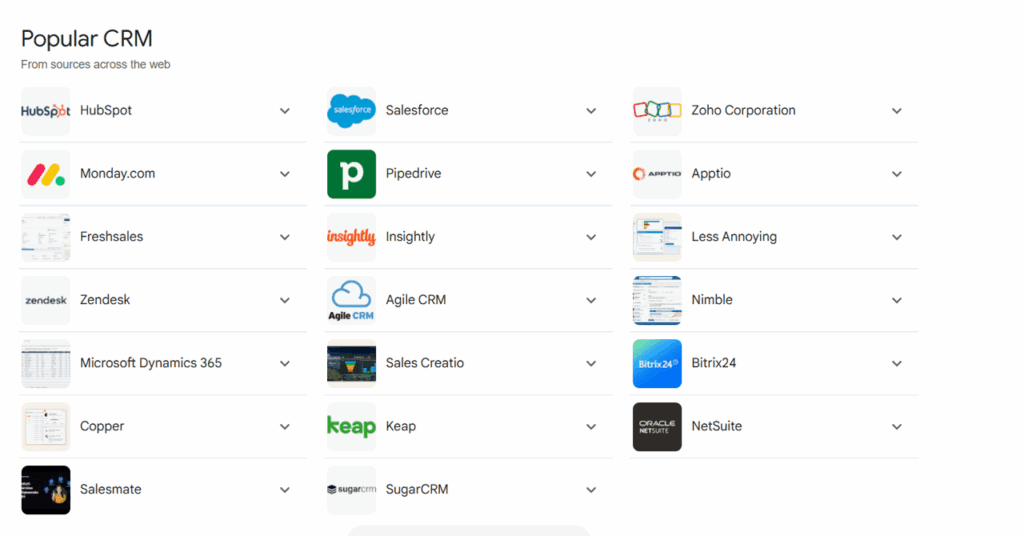1024x536 pixels.
Task: Click the Insightly logo icon
Action: click(351, 237)
